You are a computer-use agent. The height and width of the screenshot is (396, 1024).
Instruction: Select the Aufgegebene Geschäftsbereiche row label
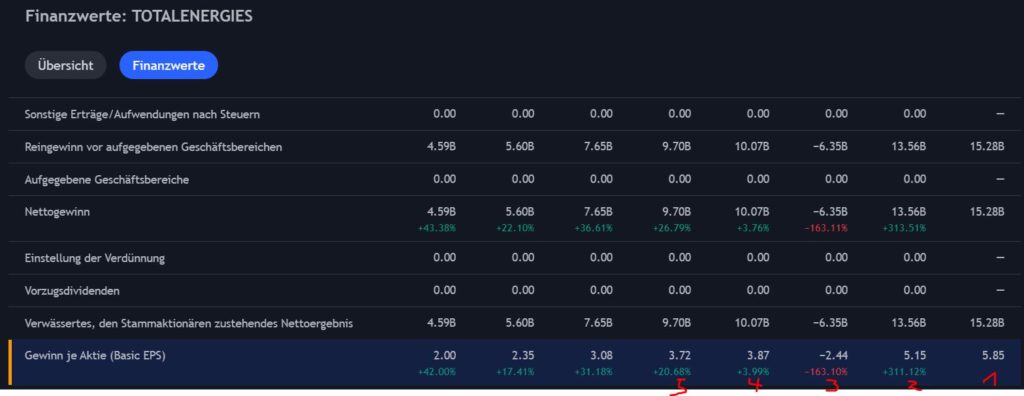[106, 180]
